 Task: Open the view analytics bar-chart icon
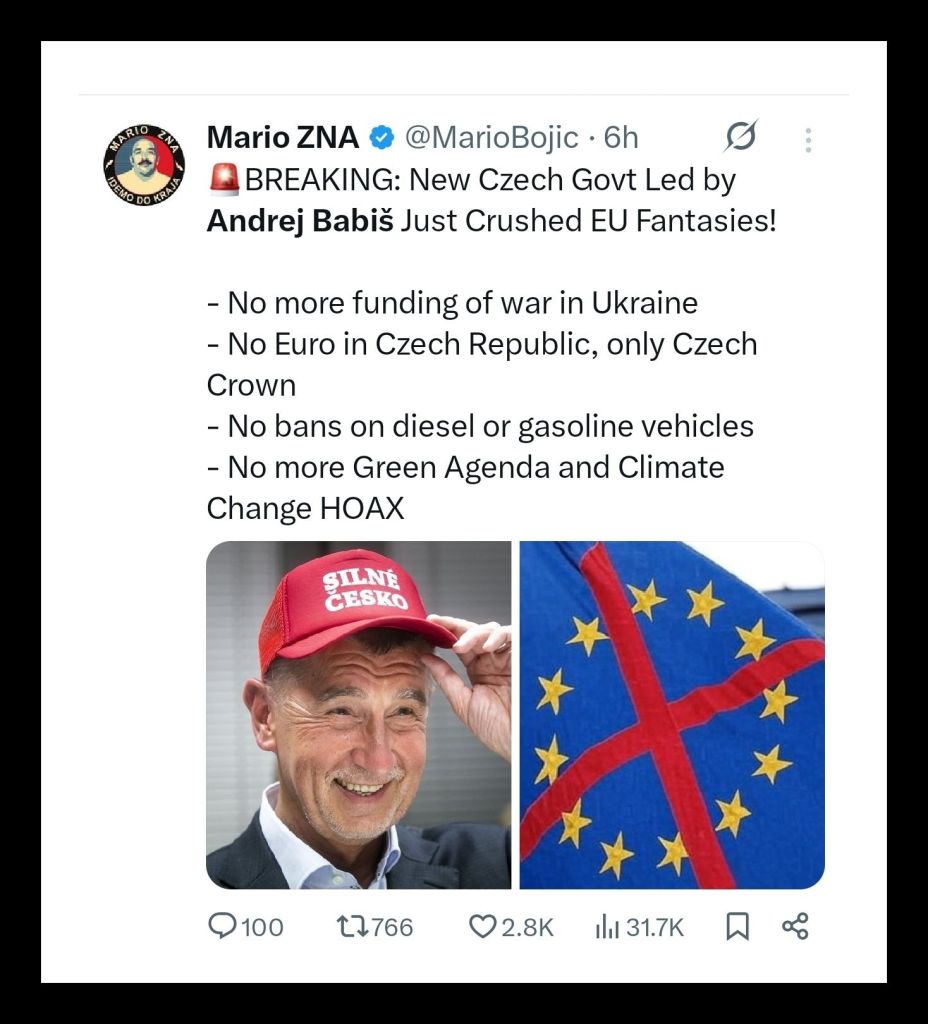pos(606,927)
